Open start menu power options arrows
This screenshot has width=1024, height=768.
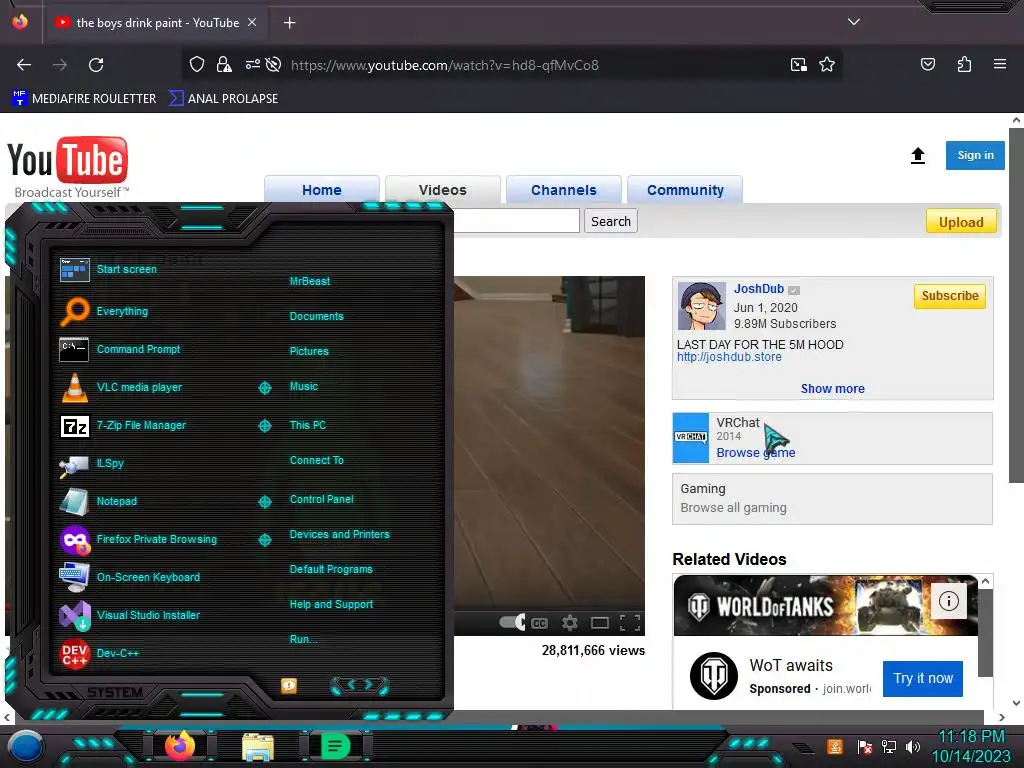coord(360,685)
